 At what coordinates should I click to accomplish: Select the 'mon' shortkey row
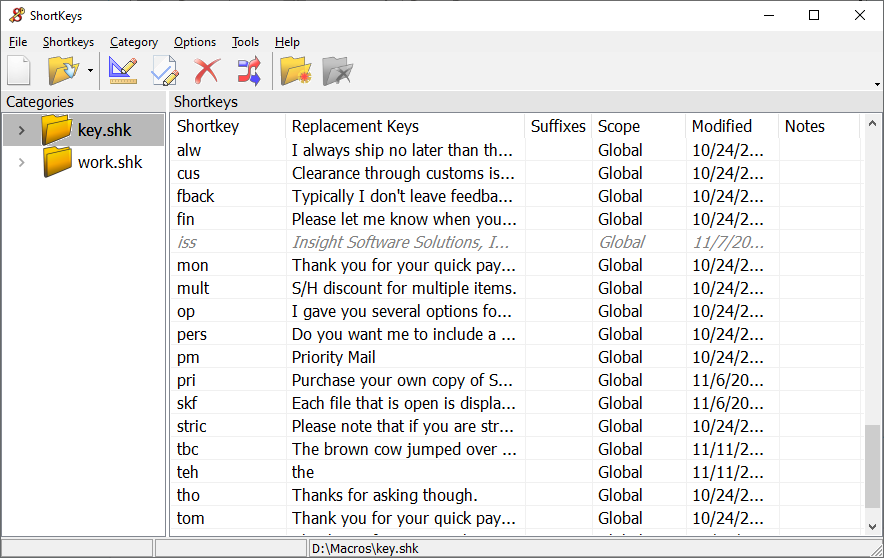[x=516, y=265]
